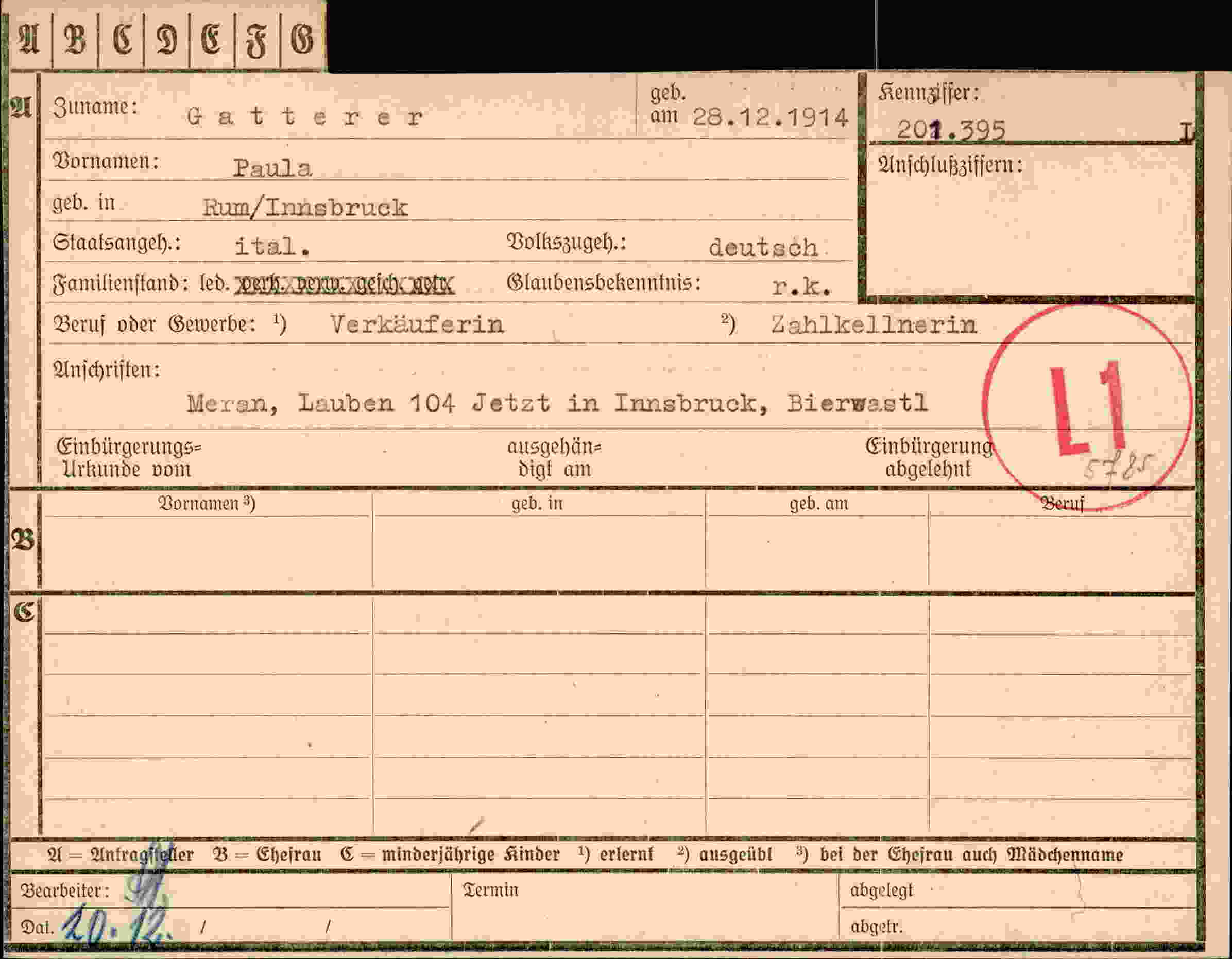Click the section C marker letter
Image resolution: width=1232 pixels, height=959 pixels.
pyautogui.click(x=24, y=611)
